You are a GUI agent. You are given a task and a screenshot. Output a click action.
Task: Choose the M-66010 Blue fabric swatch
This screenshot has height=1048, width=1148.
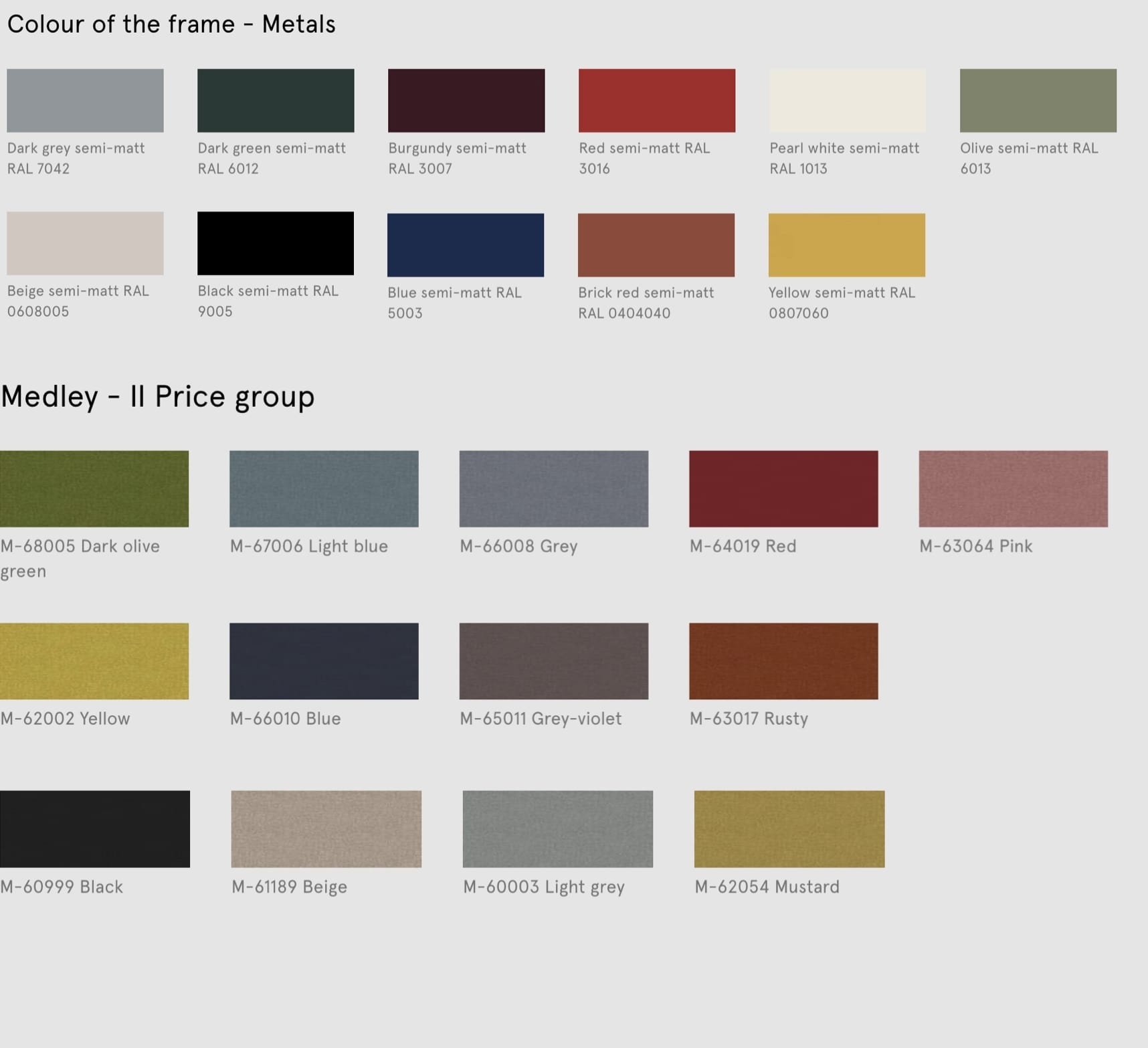point(324,661)
